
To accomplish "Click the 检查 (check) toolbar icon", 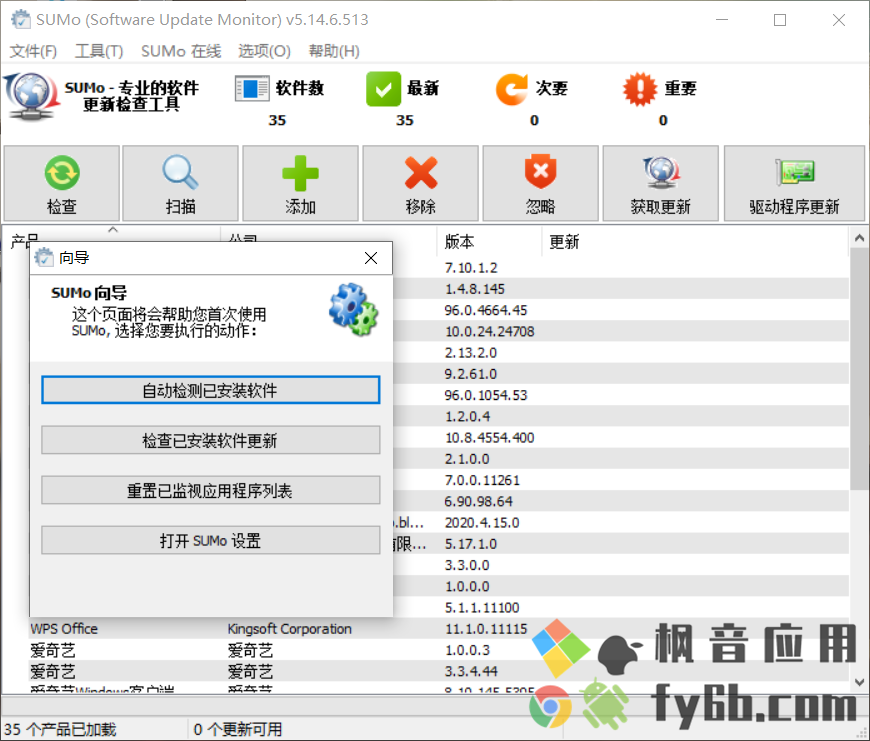I will point(62,173).
